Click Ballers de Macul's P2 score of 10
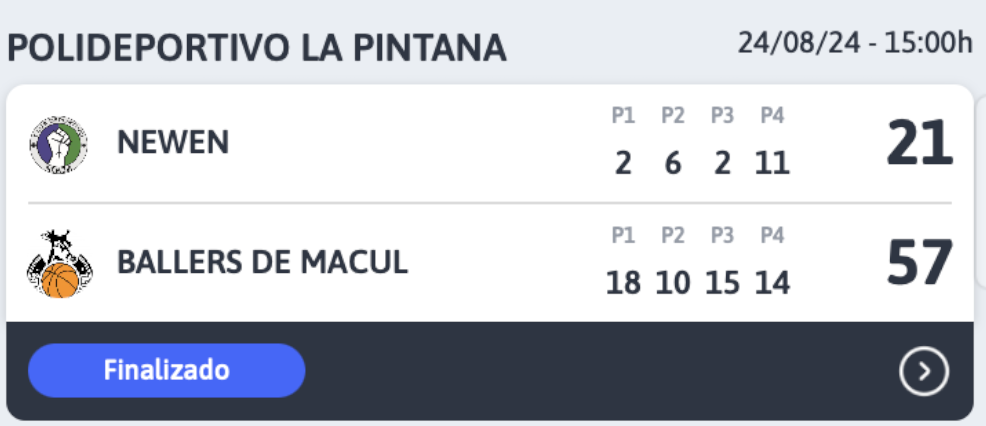Image resolution: width=986 pixels, height=426 pixels. pyautogui.click(x=673, y=283)
